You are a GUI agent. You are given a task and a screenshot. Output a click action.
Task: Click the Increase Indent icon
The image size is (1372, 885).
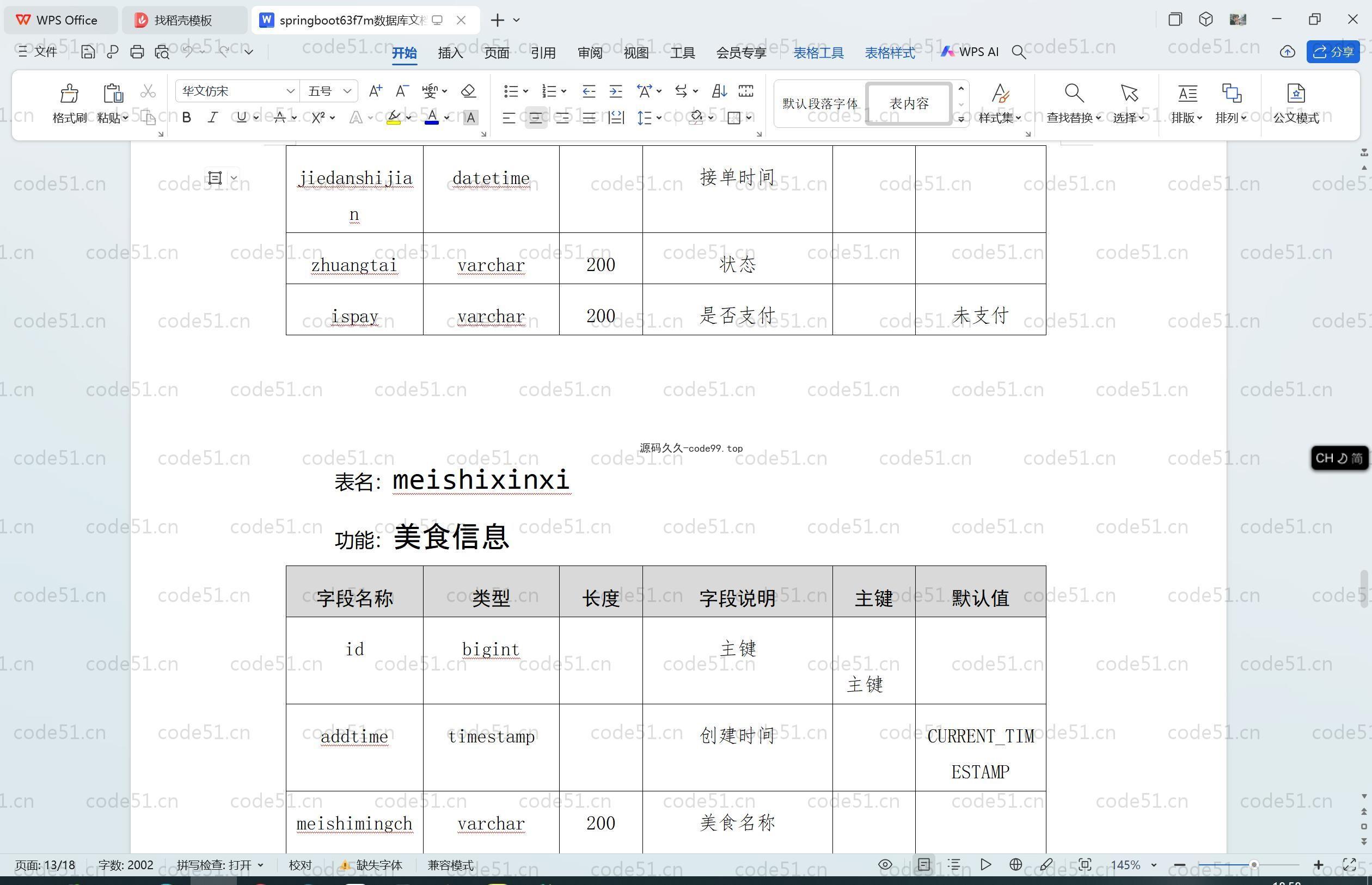[x=616, y=91]
